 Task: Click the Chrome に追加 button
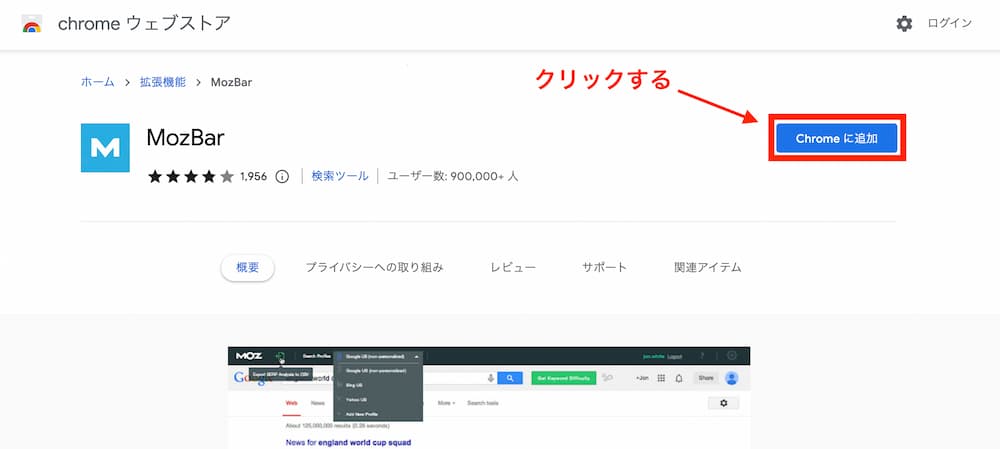[837, 138]
